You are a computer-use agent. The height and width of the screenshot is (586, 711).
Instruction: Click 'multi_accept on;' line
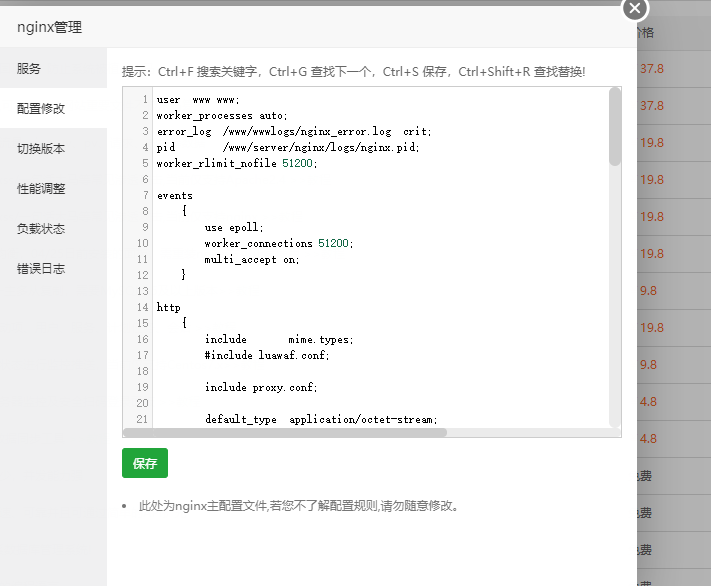(252, 259)
